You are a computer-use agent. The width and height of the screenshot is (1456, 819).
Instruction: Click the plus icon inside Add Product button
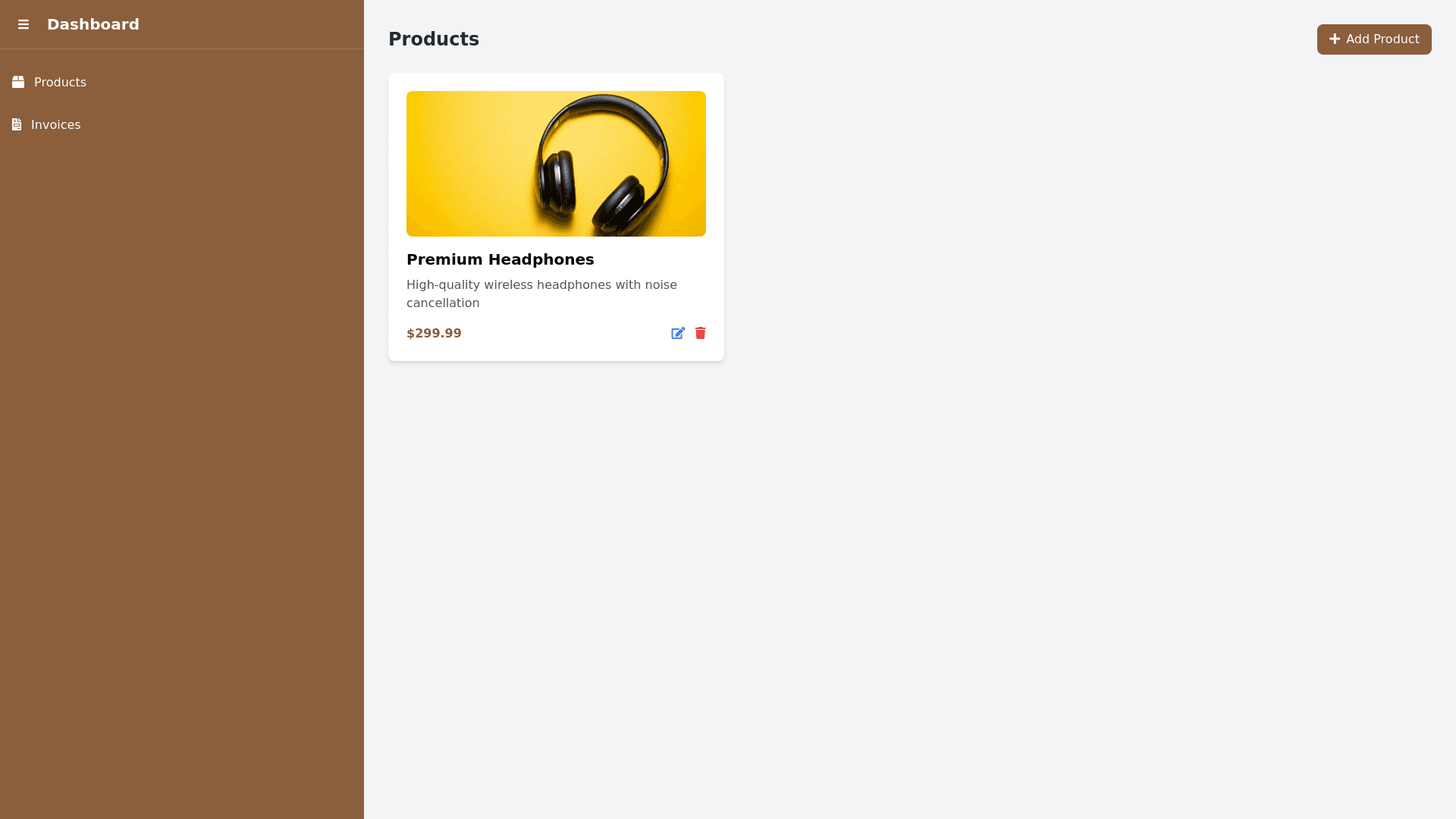(x=1335, y=39)
